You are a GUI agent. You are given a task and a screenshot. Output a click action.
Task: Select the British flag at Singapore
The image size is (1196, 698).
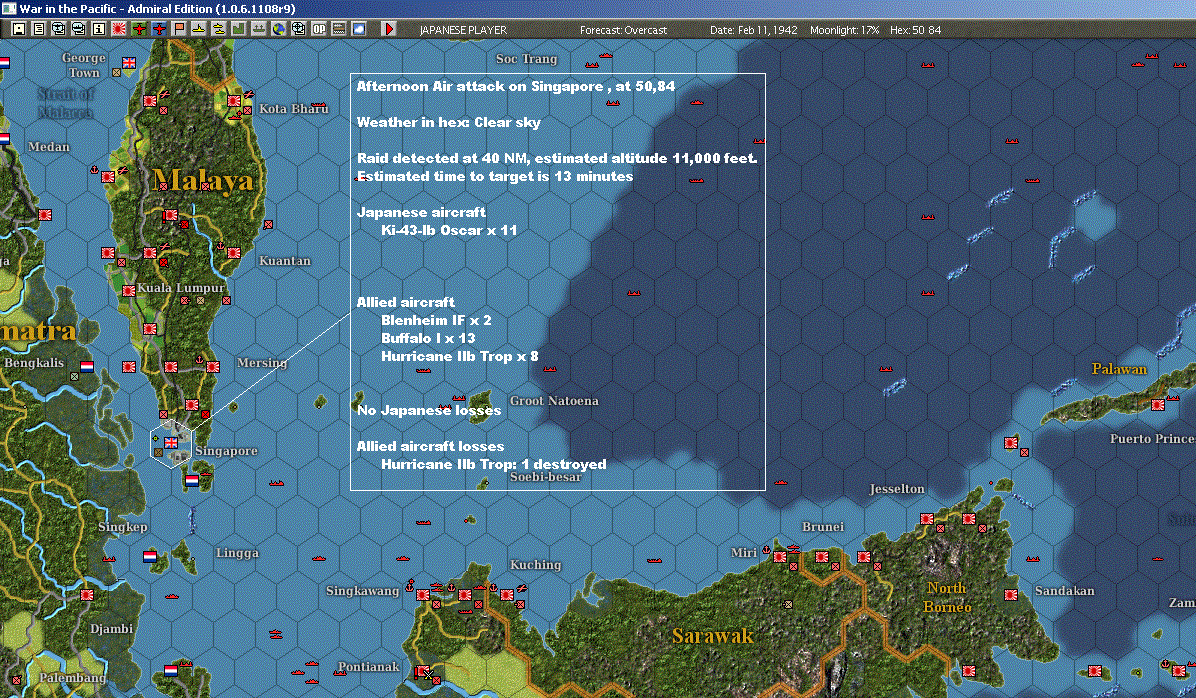(171, 442)
